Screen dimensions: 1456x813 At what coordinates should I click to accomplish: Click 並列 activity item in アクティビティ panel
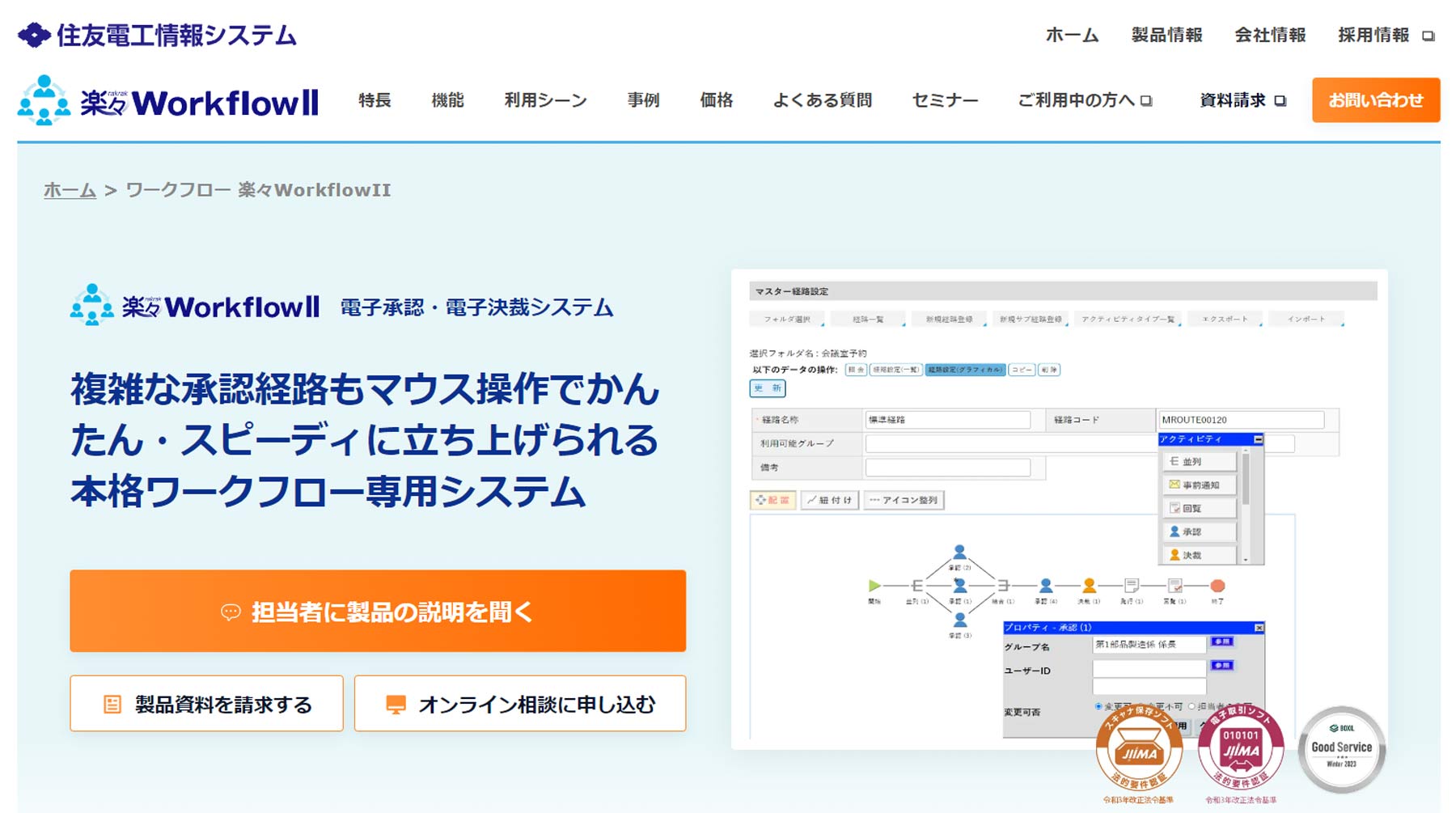click(1200, 461)
